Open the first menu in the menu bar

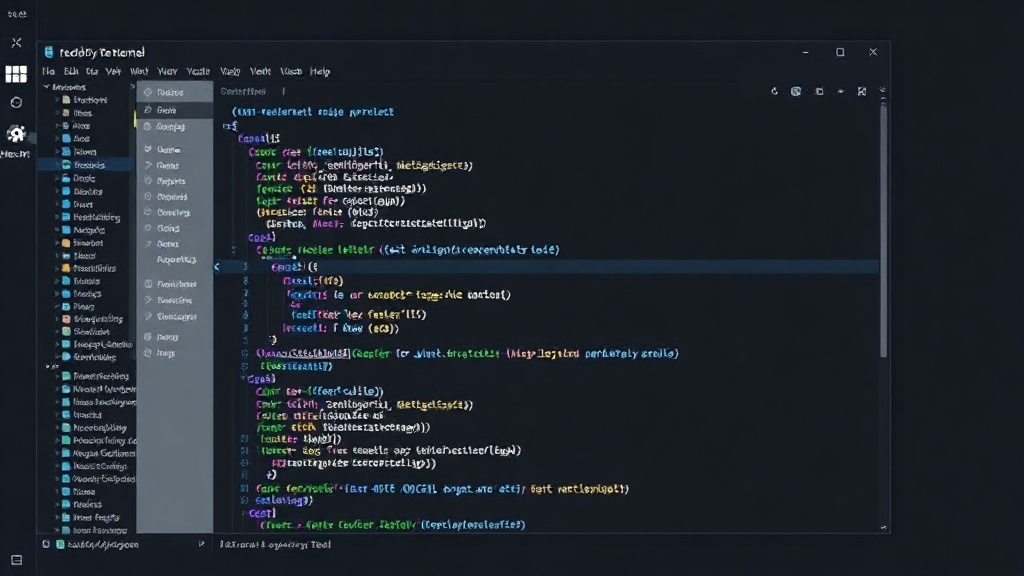pos(48,71)
